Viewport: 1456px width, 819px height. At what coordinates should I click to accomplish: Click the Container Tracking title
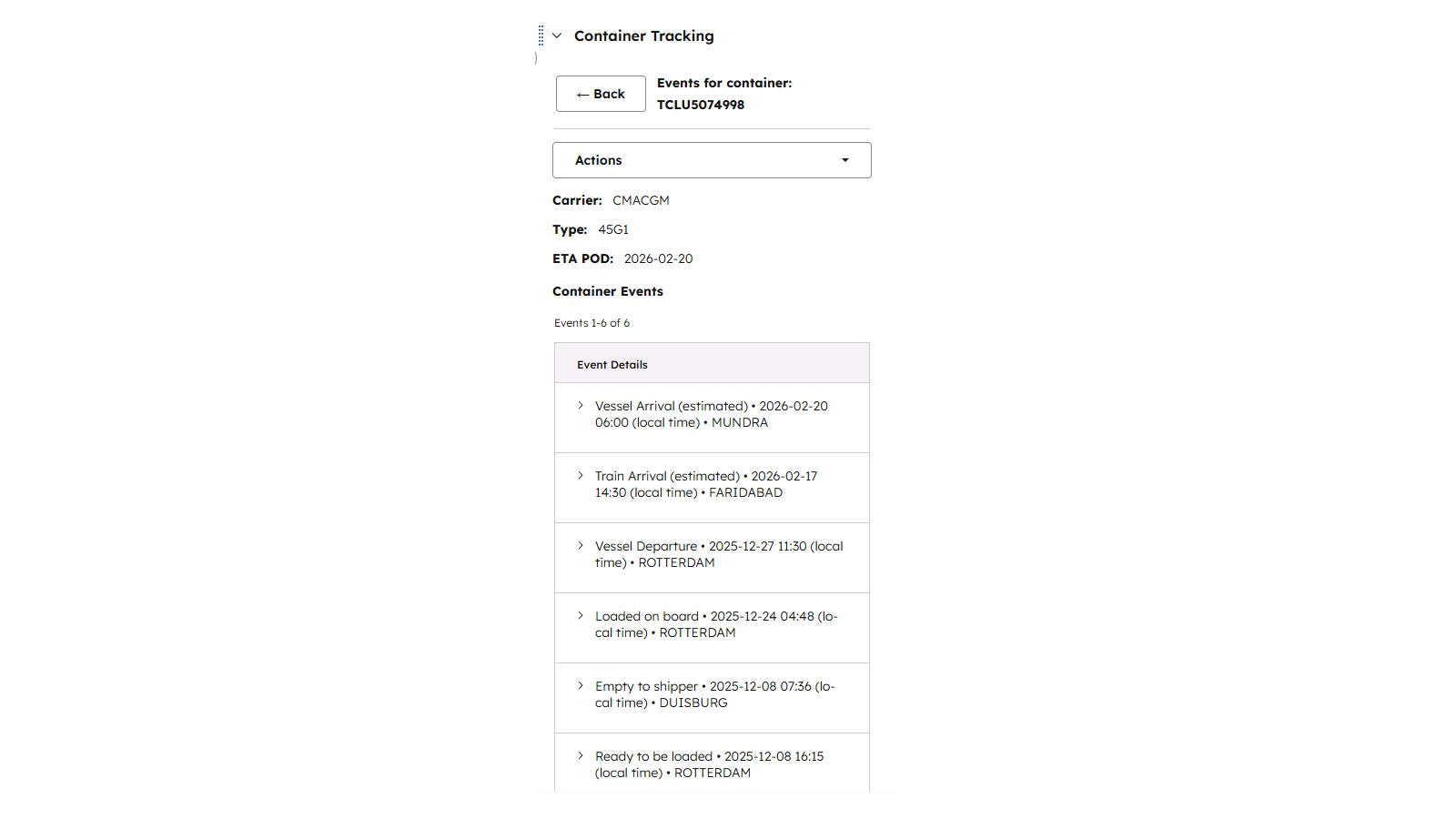[x=643, y=36]
